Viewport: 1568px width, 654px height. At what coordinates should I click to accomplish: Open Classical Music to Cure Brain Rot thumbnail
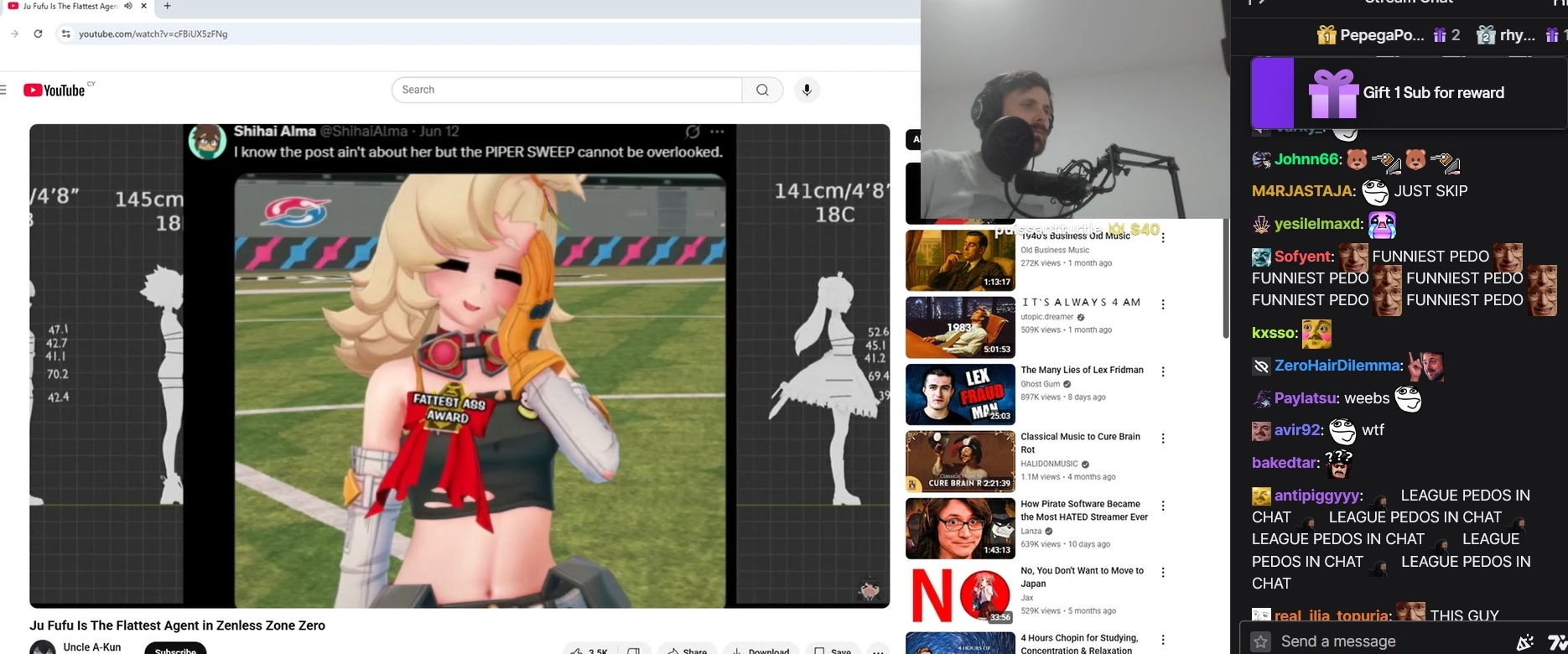(x=960, y=461)
